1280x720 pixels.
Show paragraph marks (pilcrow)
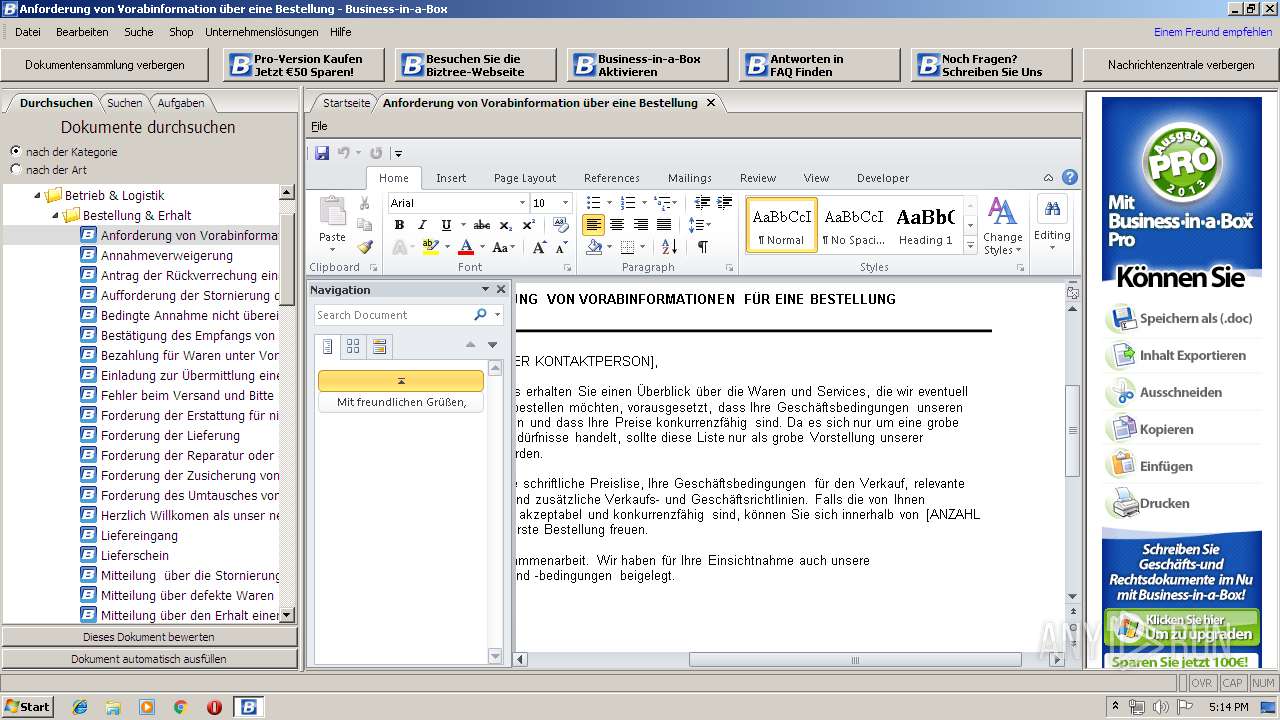coord(702,247)
